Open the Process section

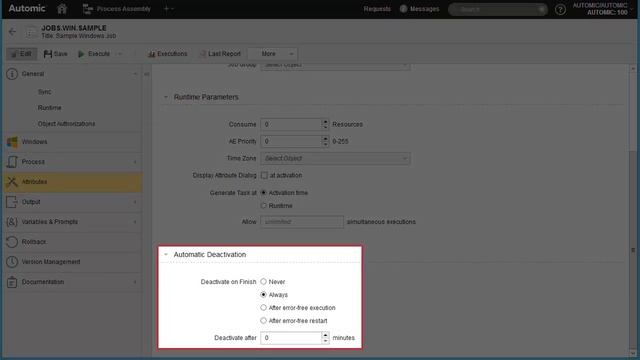click(73, 162)
